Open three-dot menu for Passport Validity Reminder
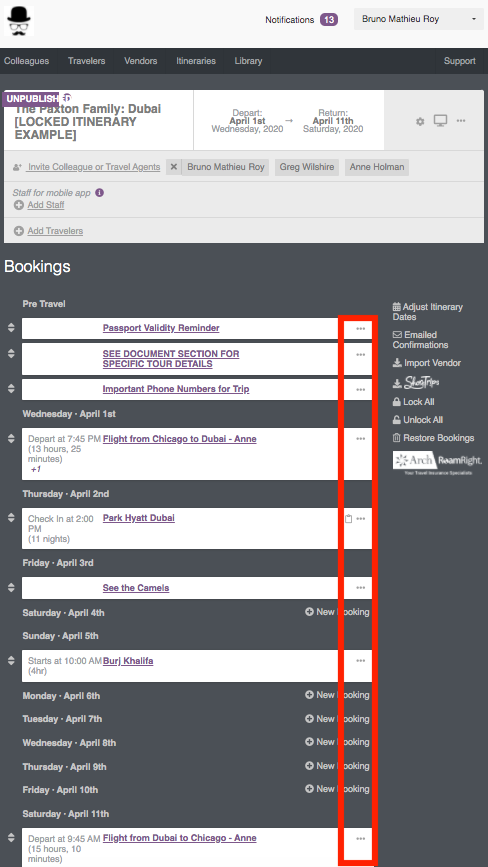 [x=361, y=328]
